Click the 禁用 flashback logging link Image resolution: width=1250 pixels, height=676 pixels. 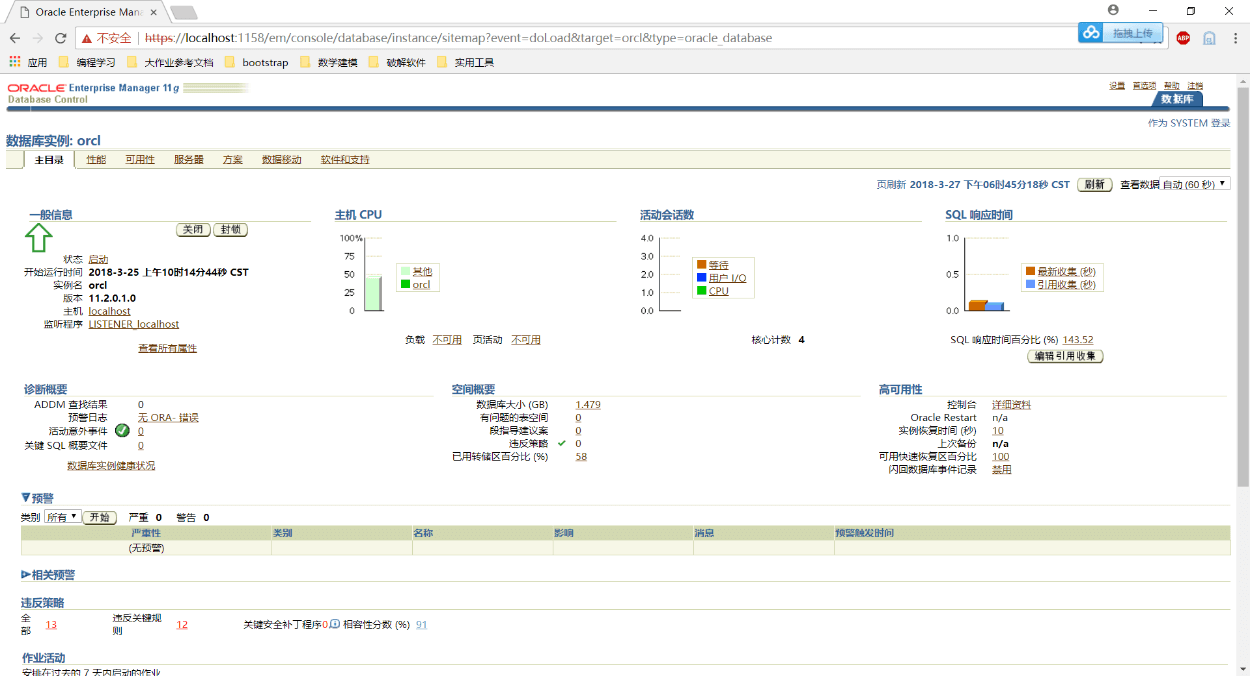1002,470
